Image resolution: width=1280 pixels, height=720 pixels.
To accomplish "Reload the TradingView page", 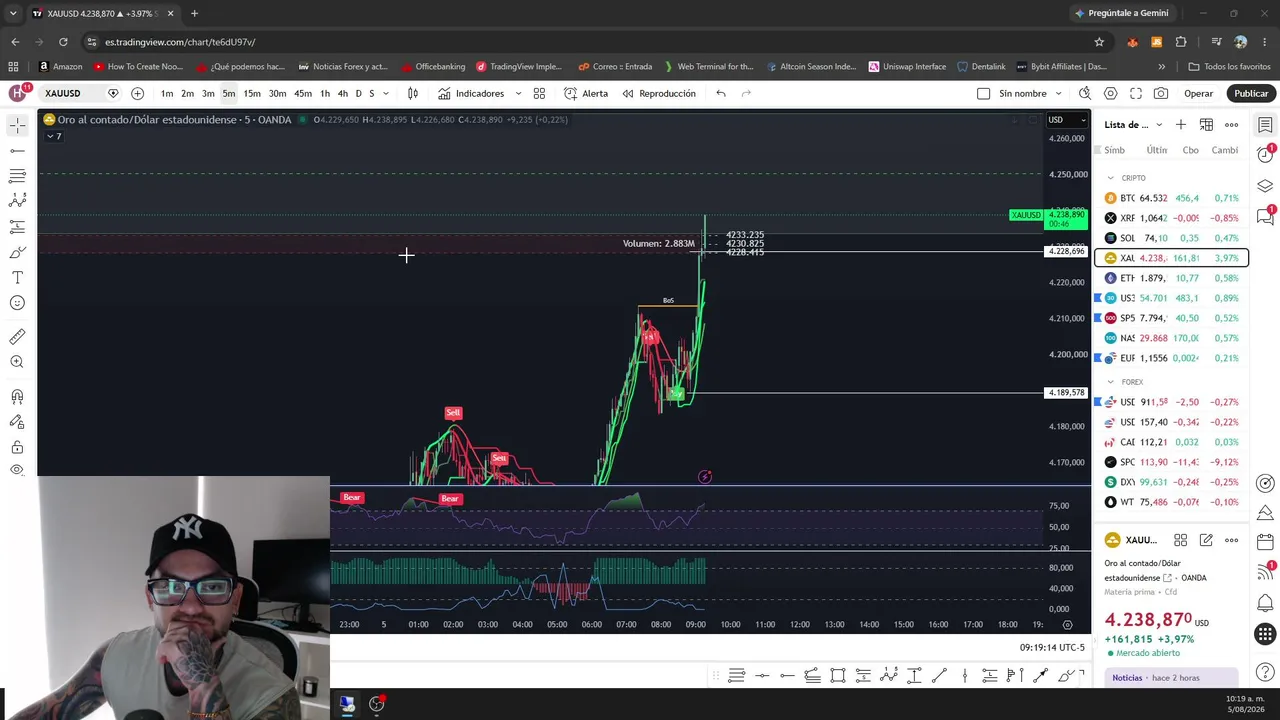I will (x=63, y=42).
